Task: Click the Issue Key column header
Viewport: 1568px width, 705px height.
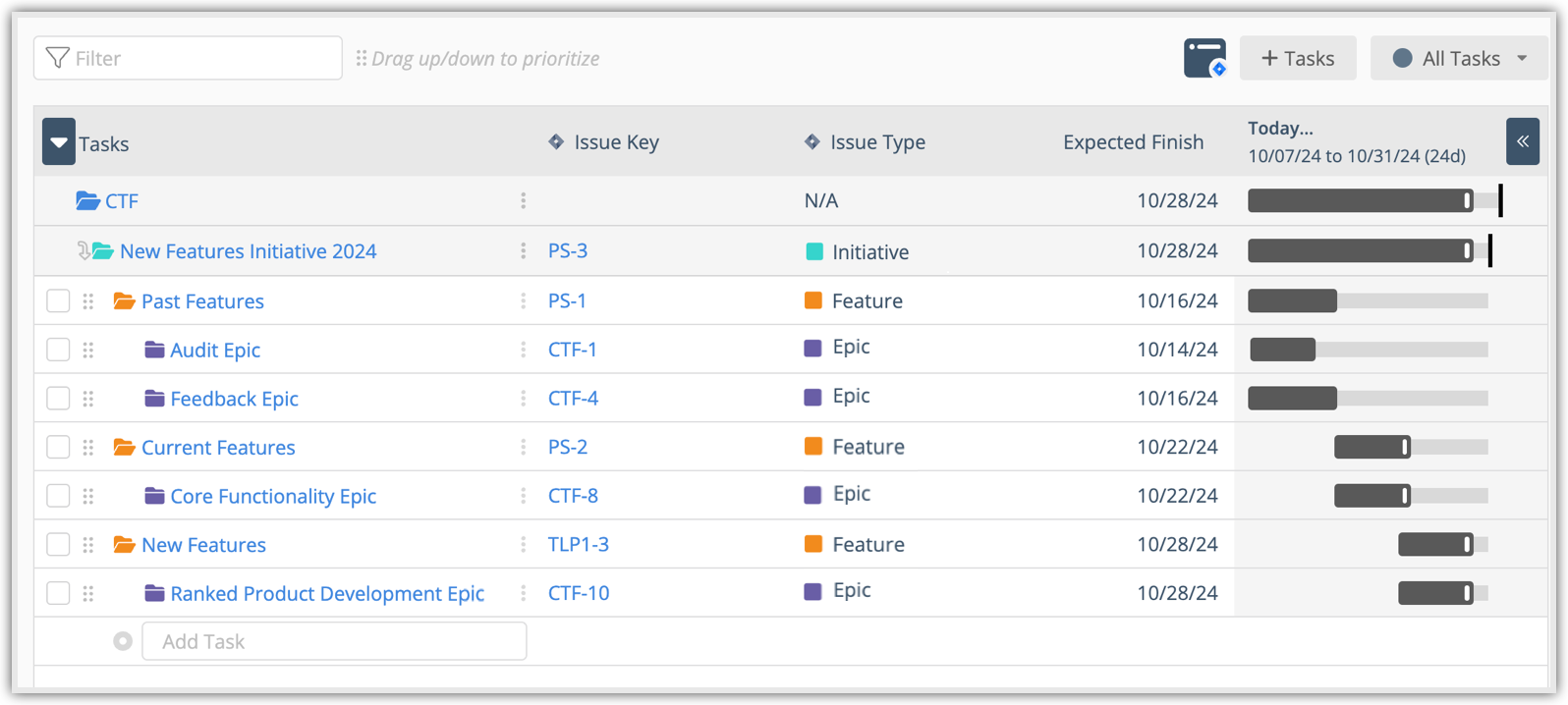Action: point(615,142)
